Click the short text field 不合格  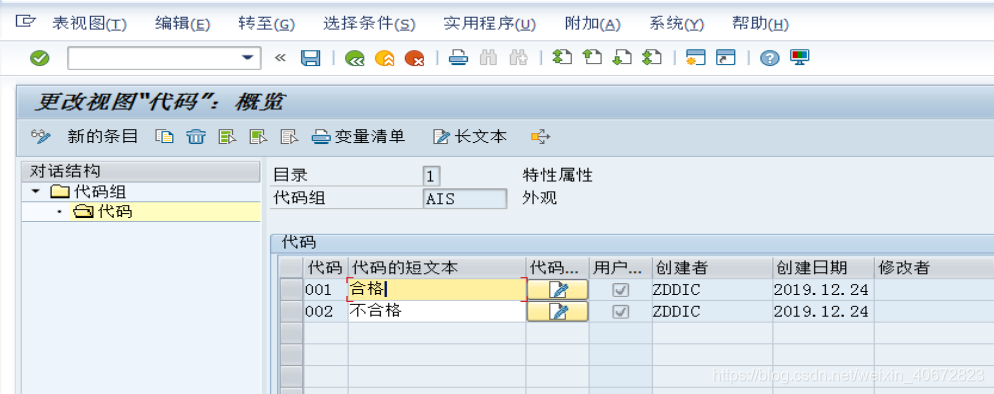click(437, 311)
